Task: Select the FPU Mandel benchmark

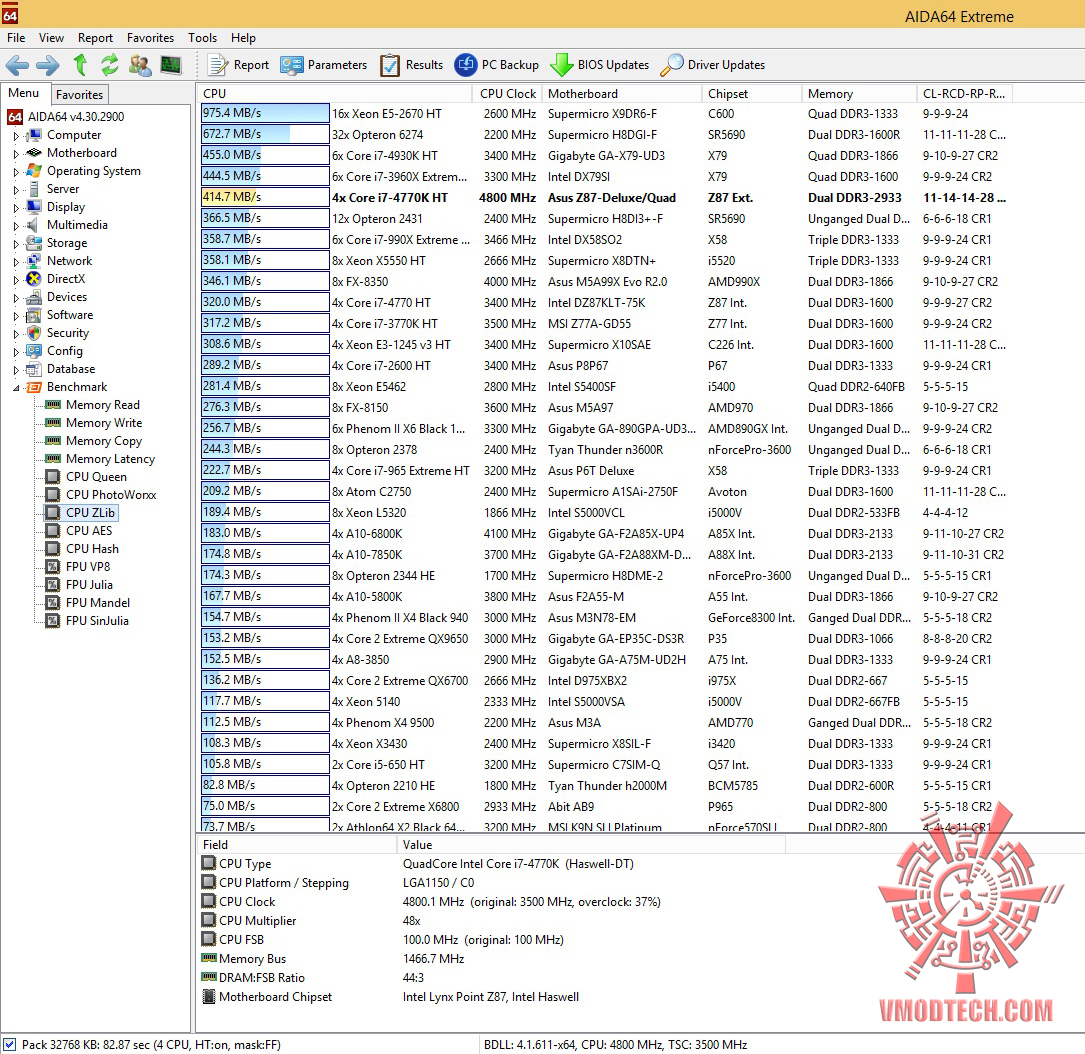Action: pyautogui.click(x=88, y=603)
